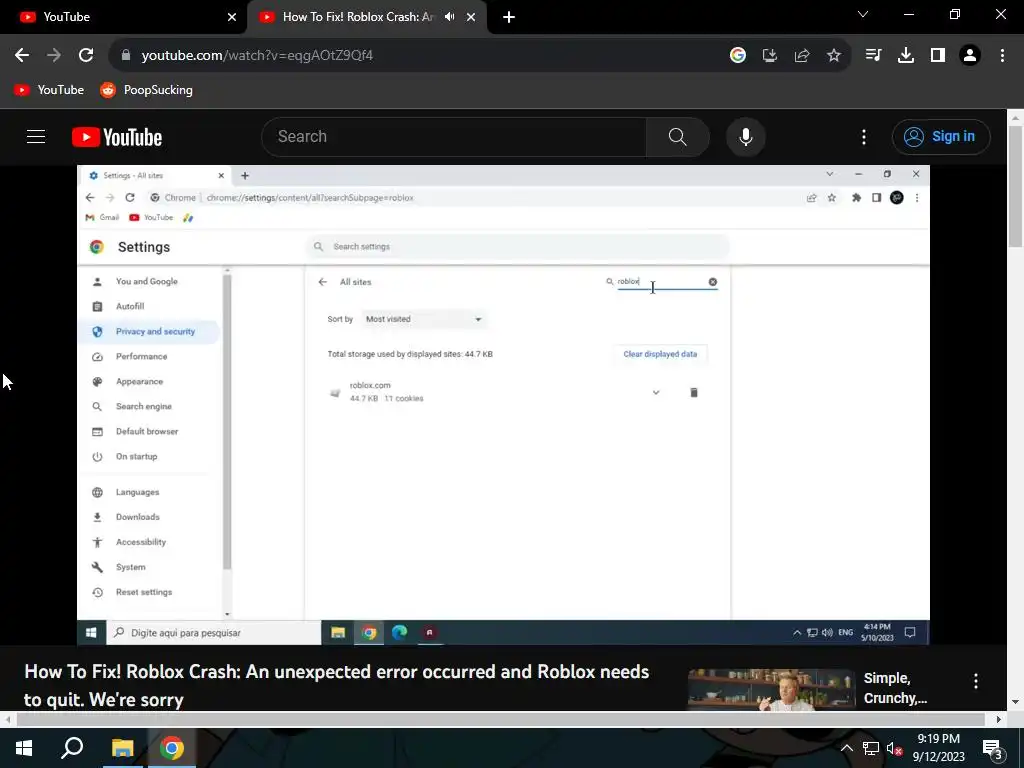Click the Chrome taskbar icon
The width and height of the screenshot is (1024, 768).
tap(172, 748)
